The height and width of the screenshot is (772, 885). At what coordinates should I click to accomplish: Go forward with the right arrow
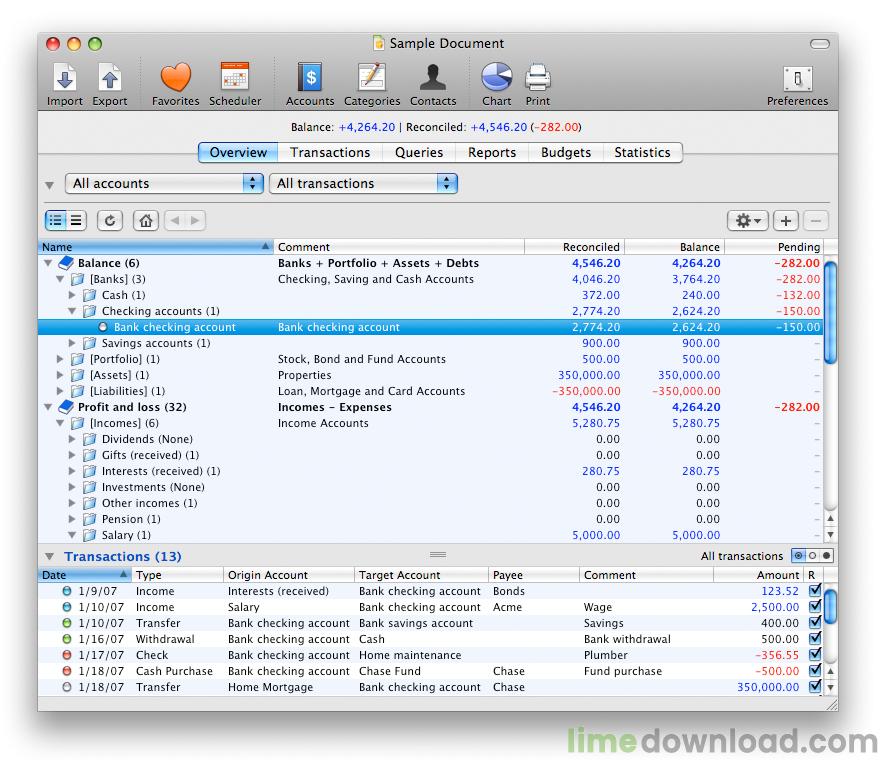click(195, 221)
